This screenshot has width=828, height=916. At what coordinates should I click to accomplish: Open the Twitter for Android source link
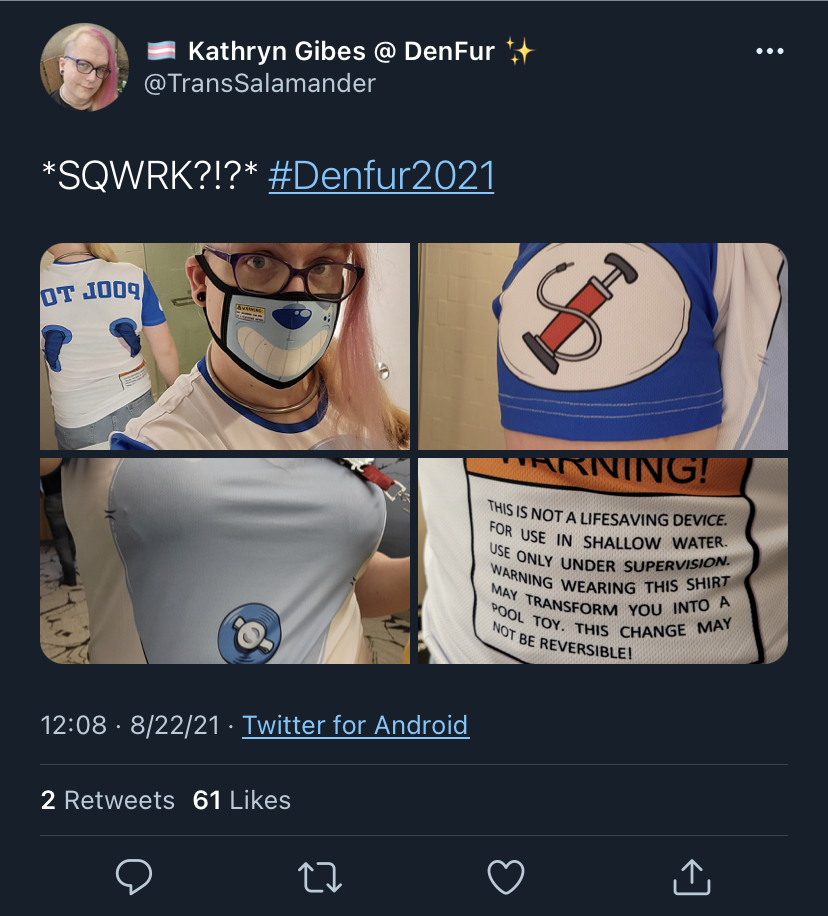[355, 725]
